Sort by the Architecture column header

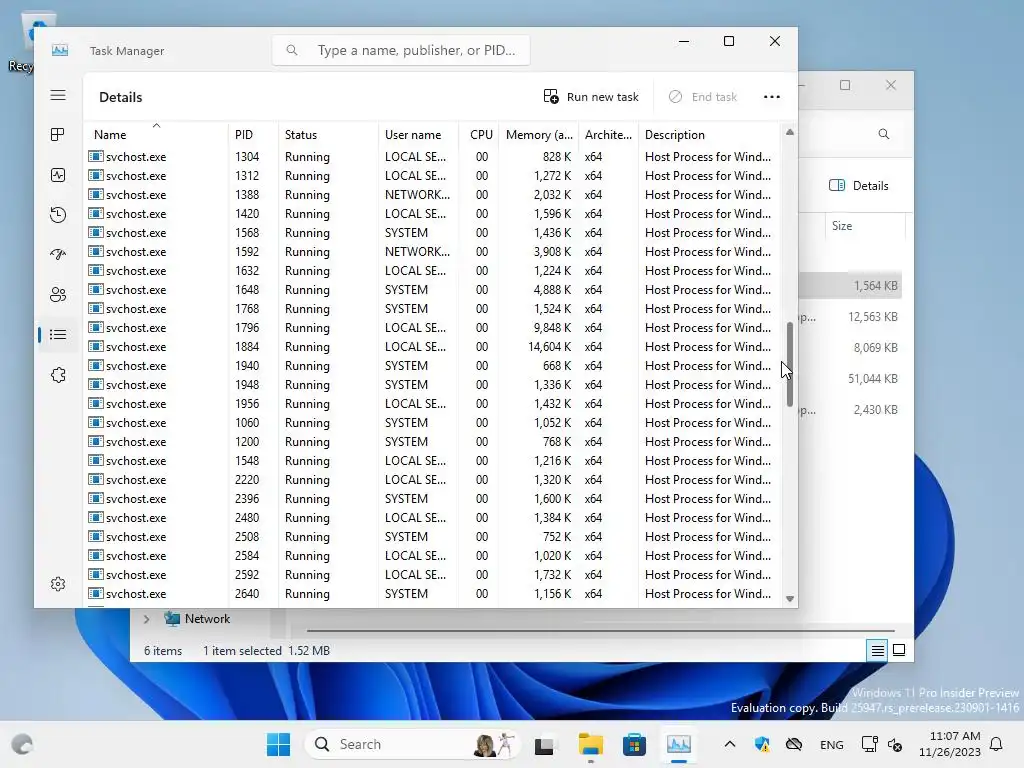pyautogui.click(x=608, y=135)
